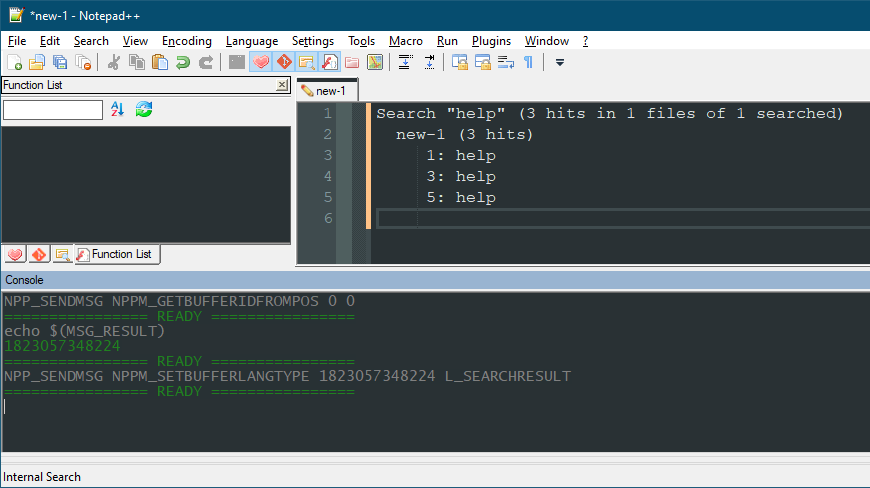The height and width of the screenshot is (488, 870).
Task: Open the Edit menu
Action: click(x=49, y=41)
